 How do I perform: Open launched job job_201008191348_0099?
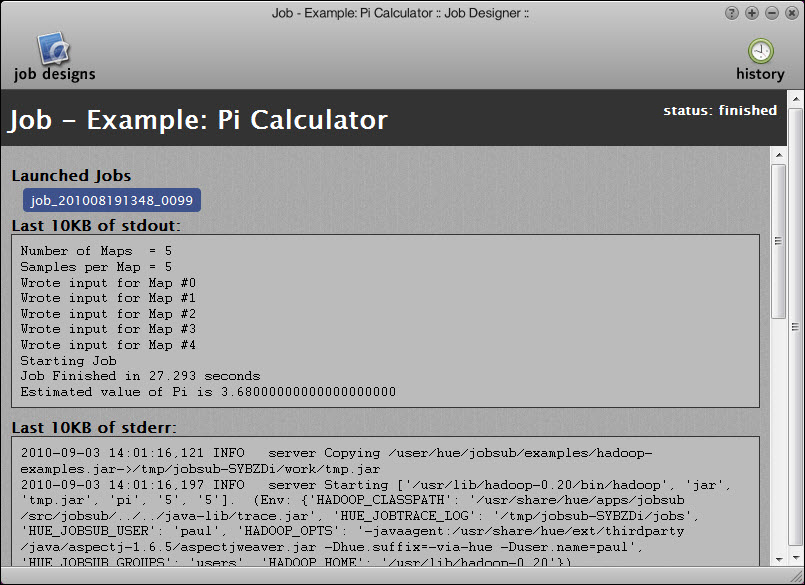(112, 201)
